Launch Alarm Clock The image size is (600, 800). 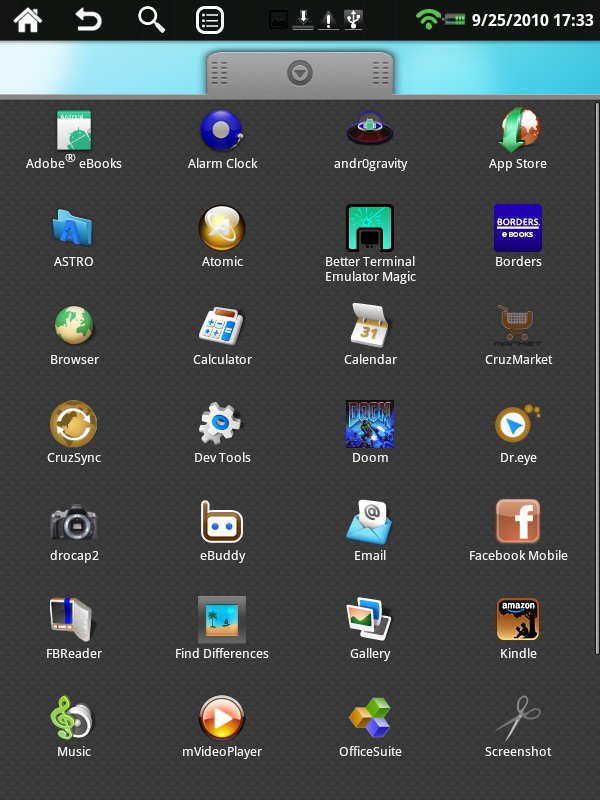(x=221, y=131)
